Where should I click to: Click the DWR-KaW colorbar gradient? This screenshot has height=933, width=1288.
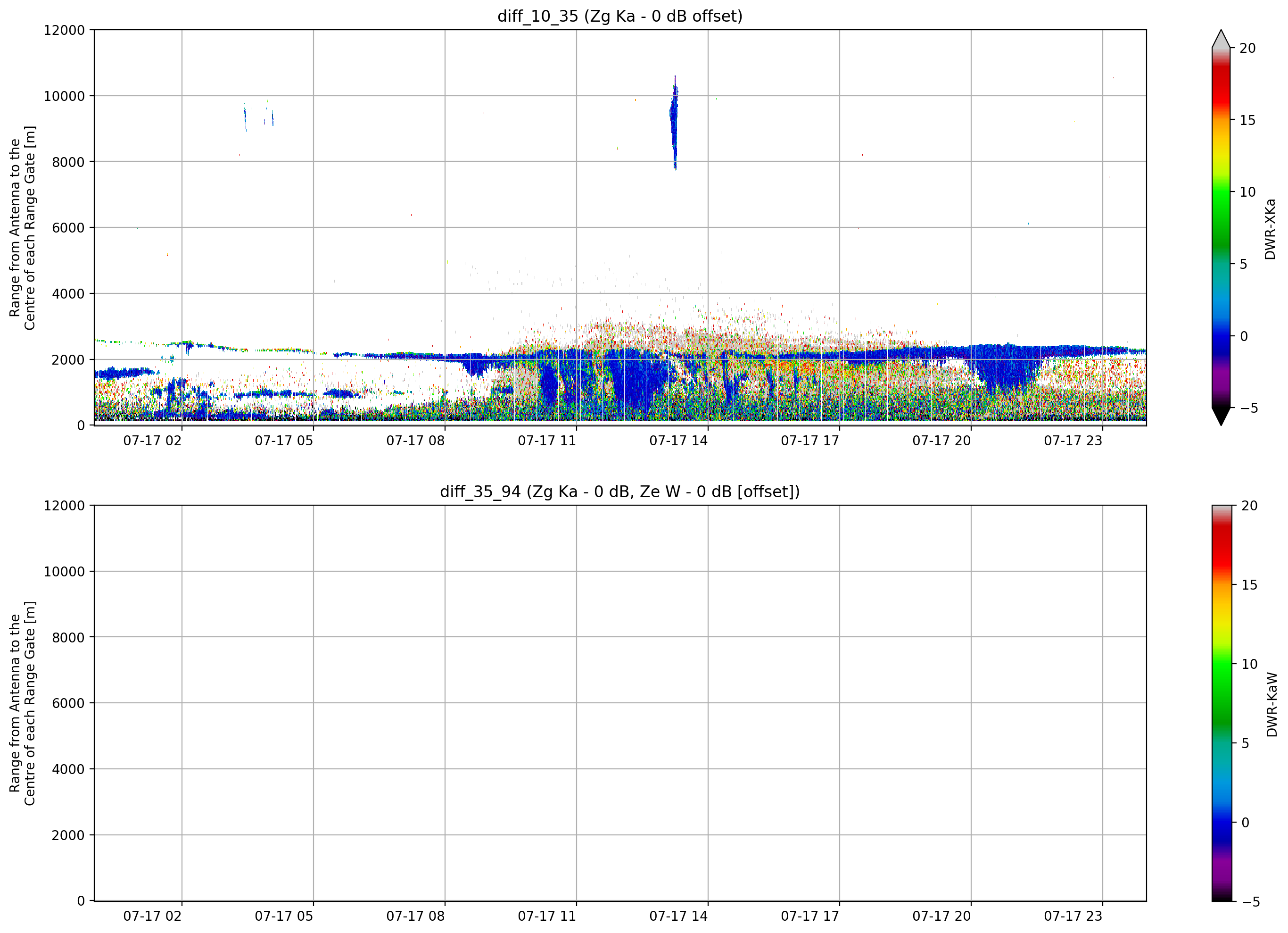coord(1222,703)
